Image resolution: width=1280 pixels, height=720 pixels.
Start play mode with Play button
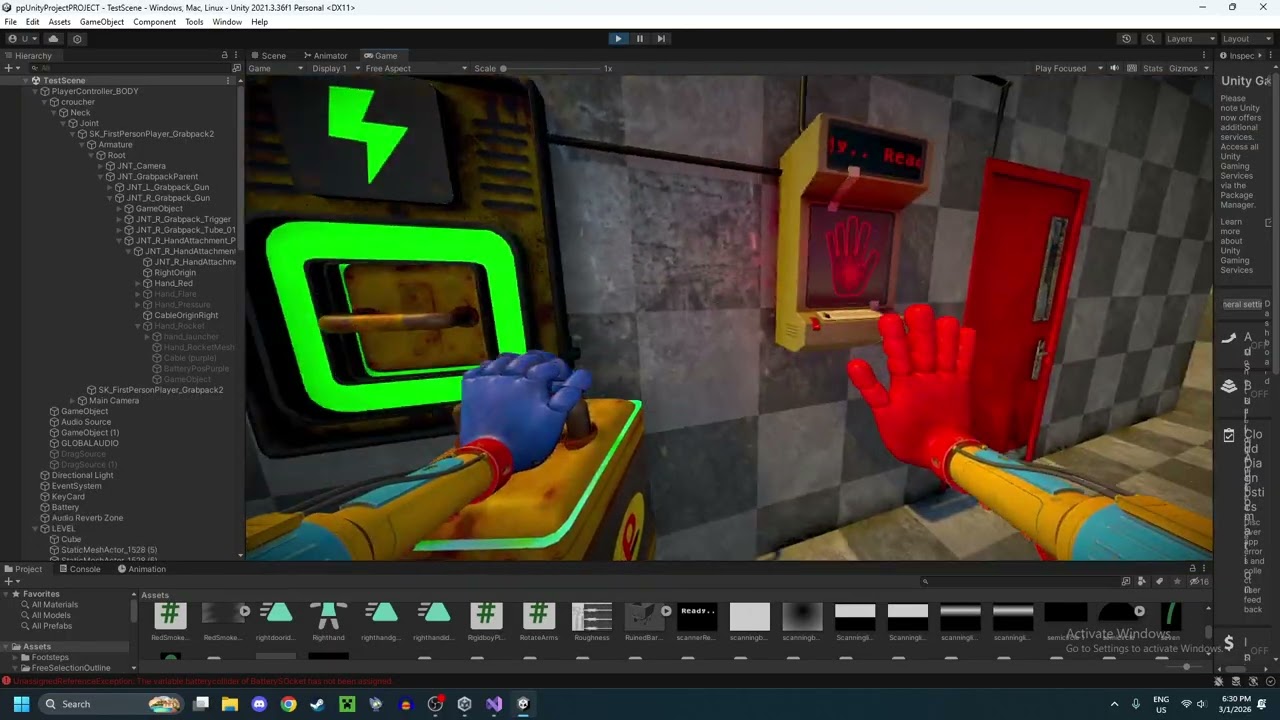(x=618, y=38)
